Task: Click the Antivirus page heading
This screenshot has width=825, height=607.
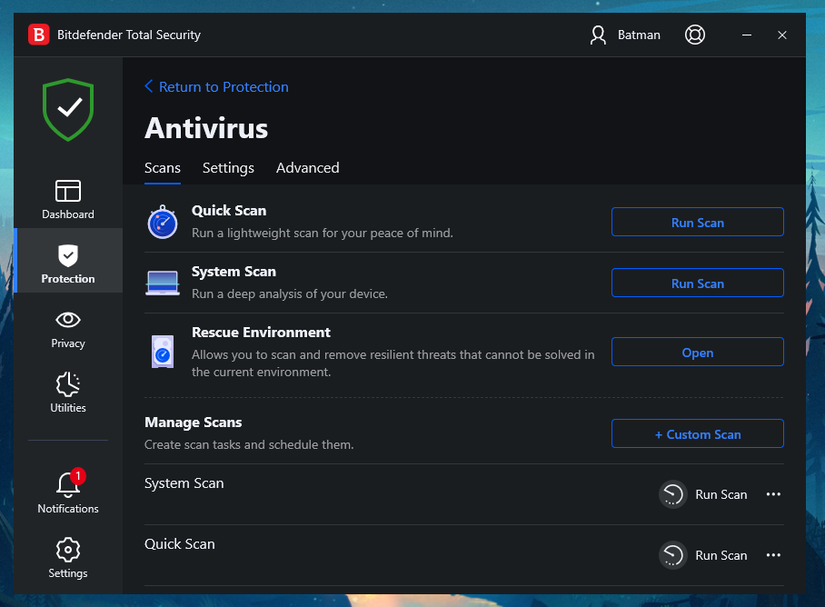Action: [x=206, y=128]
